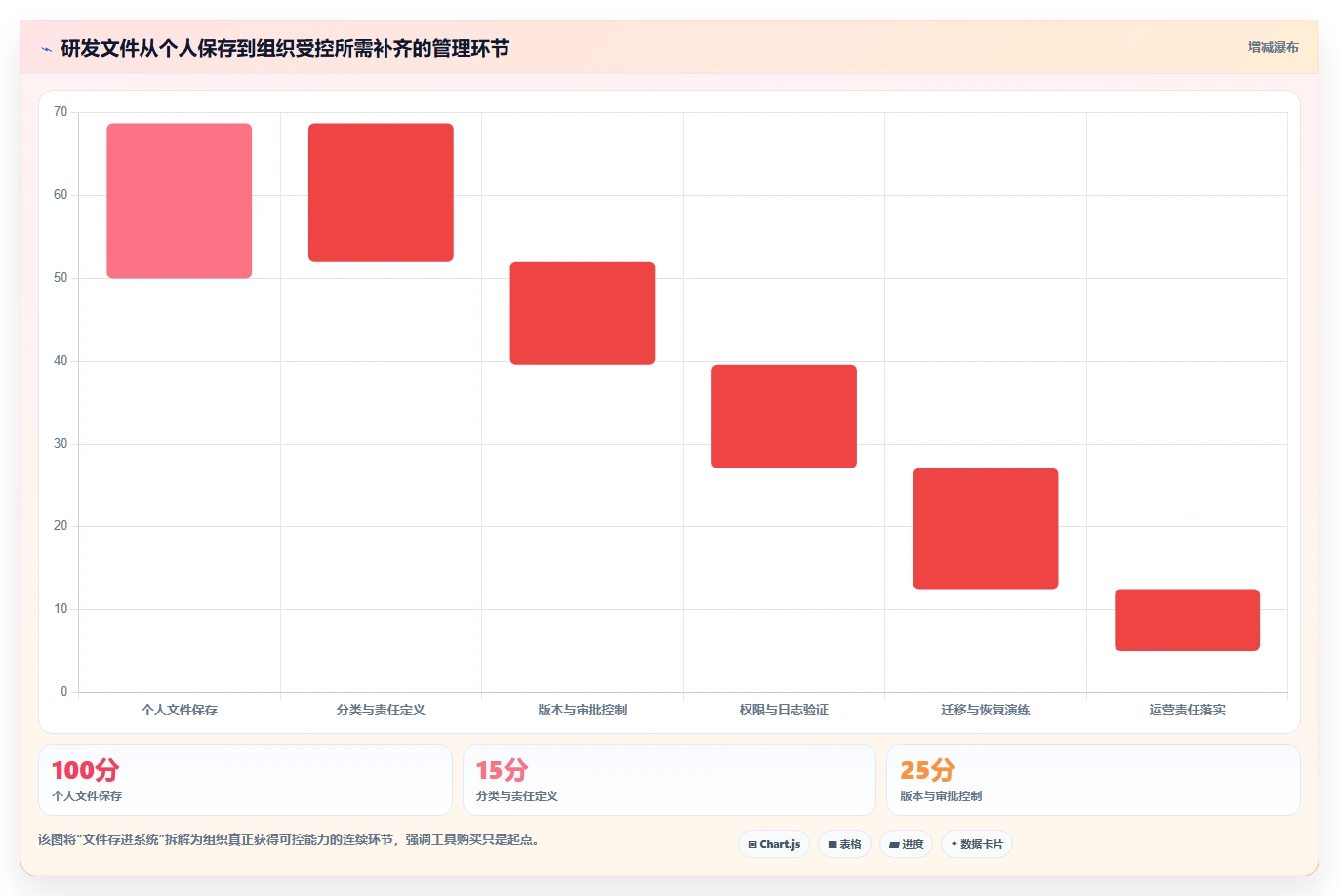This screenshot has height=896, width=1339.
Task: Click the 表格 tag chip
Action: tap(844, 844)
